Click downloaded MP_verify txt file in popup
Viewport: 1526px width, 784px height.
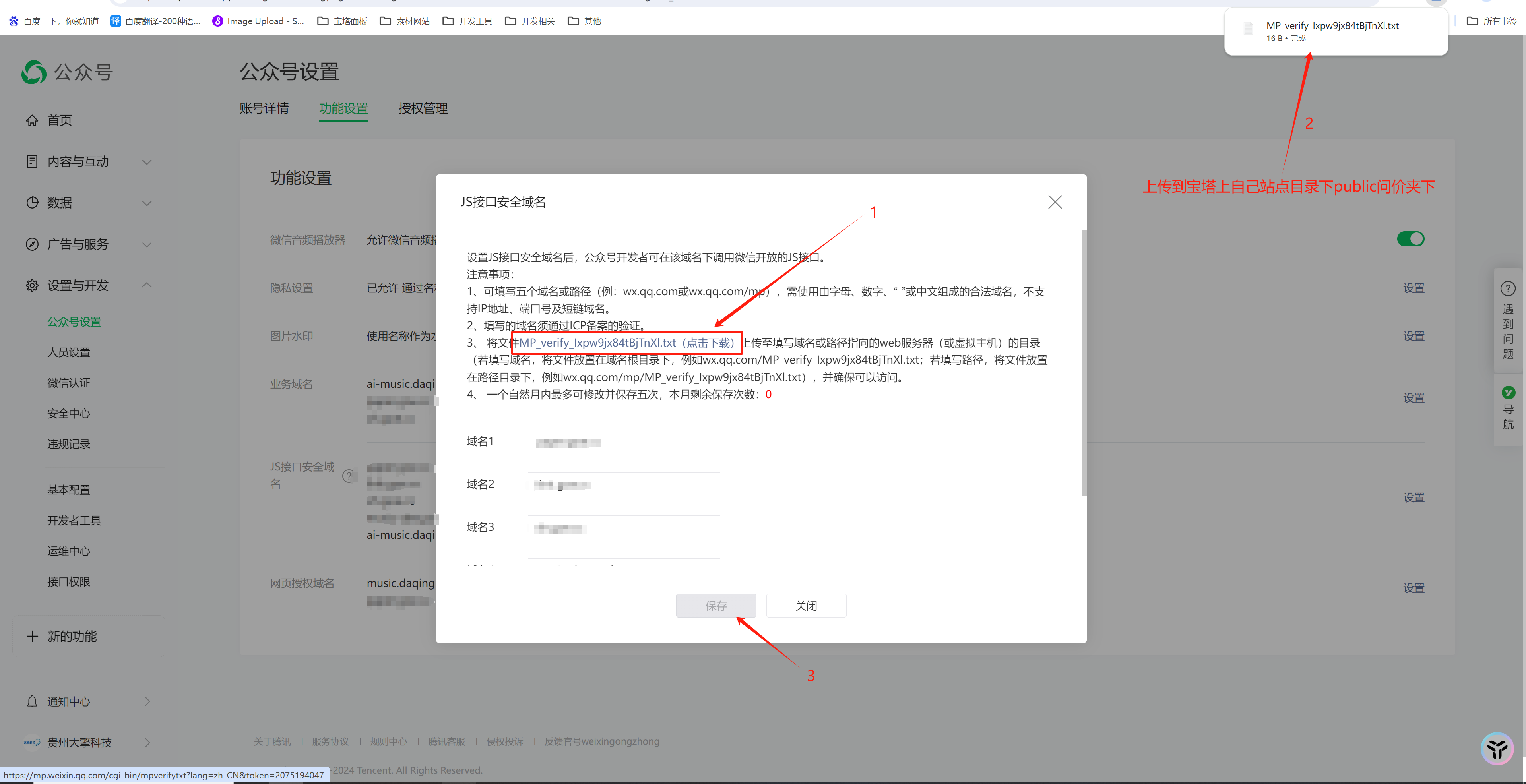pyautogui.click(x=1336, y=31)
